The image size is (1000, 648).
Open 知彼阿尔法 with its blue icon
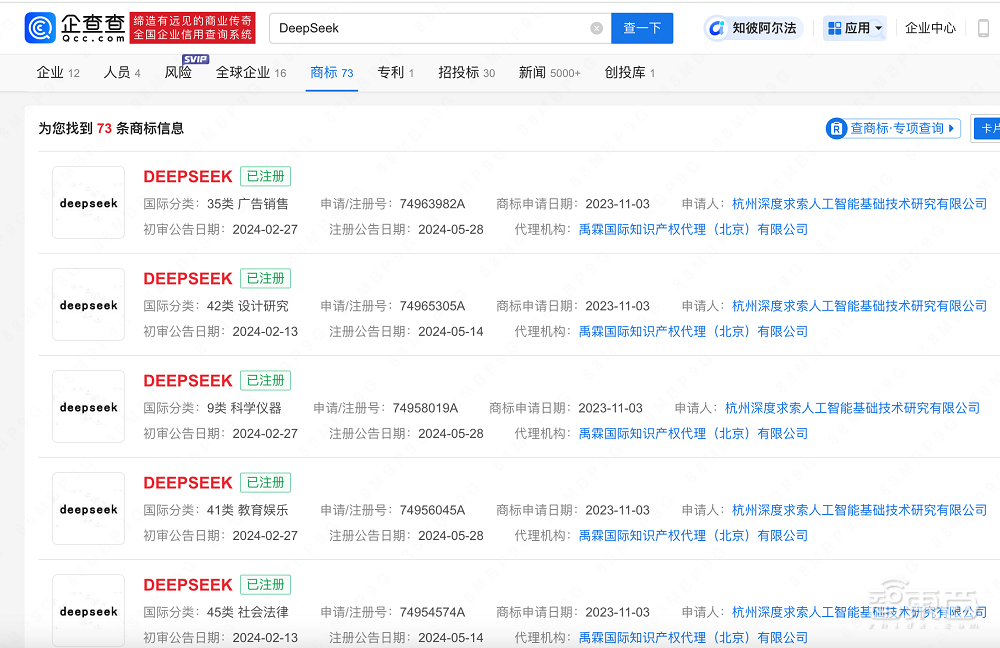(x=716, y=27)
